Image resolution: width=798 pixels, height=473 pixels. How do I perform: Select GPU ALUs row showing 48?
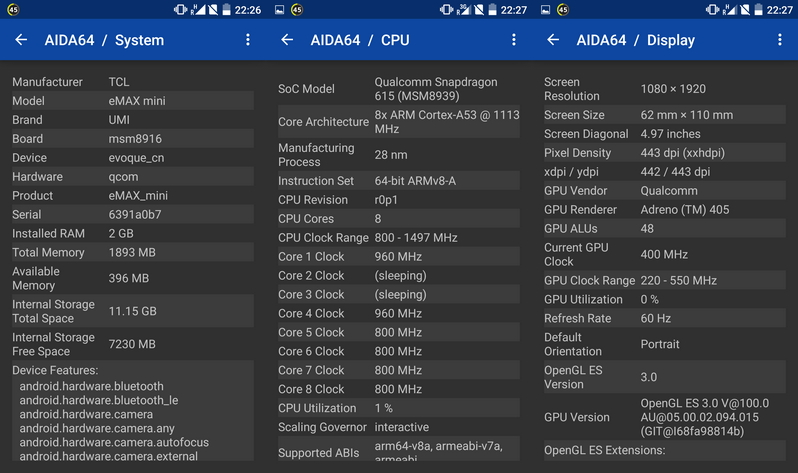[665, 228]
